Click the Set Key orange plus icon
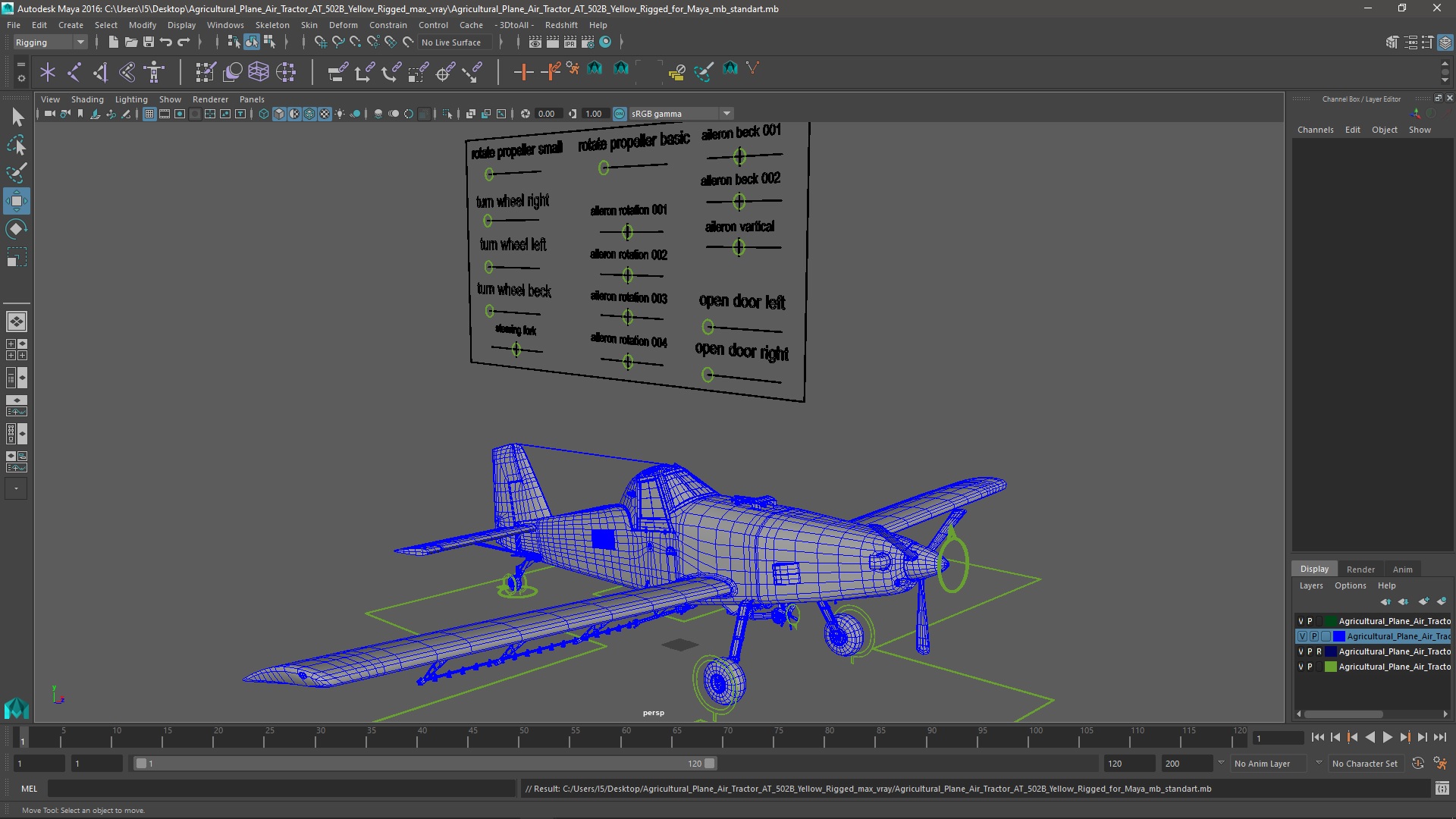 point(523,72)
